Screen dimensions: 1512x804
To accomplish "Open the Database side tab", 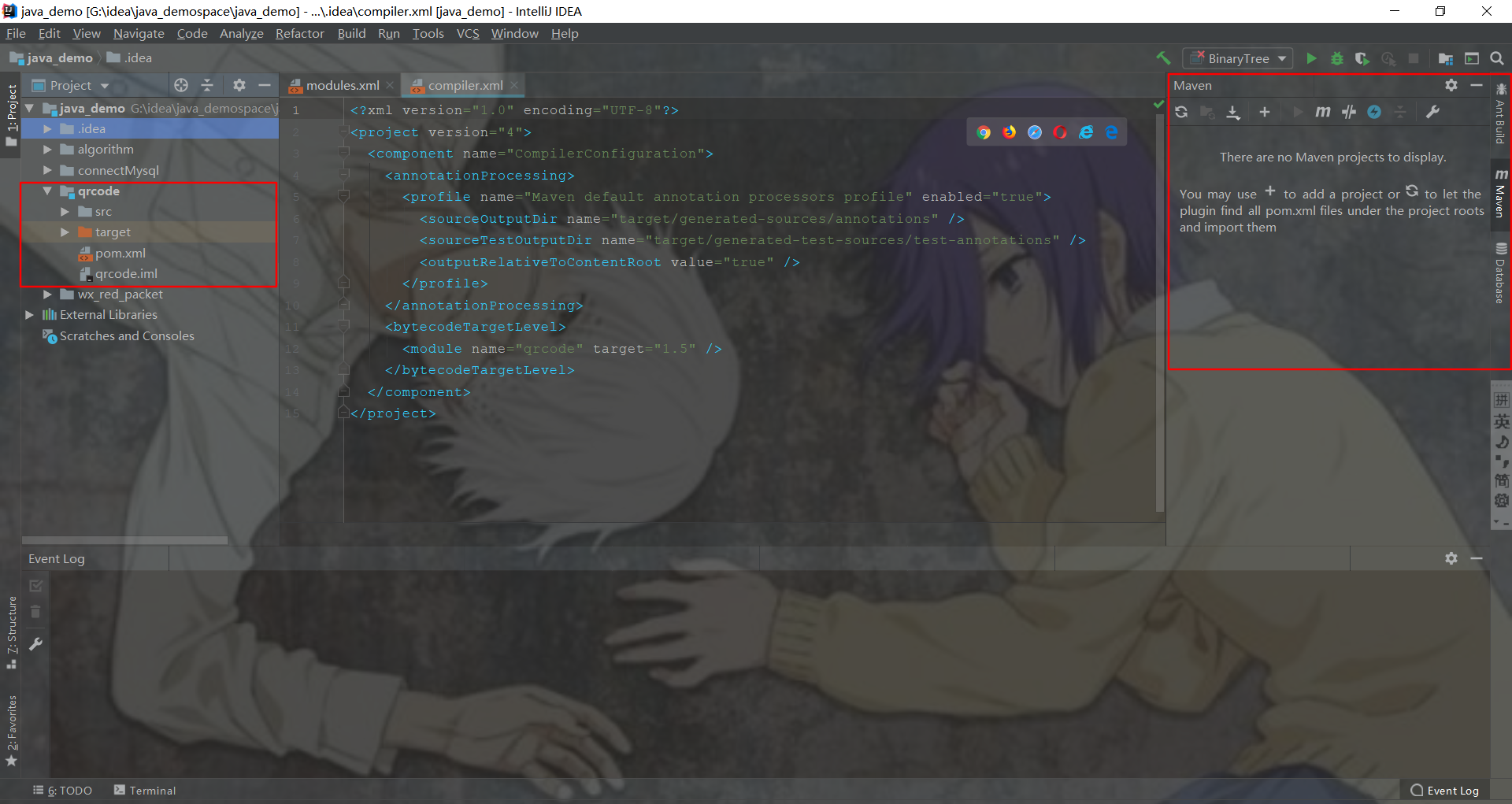I will (x=1501, y=273).
